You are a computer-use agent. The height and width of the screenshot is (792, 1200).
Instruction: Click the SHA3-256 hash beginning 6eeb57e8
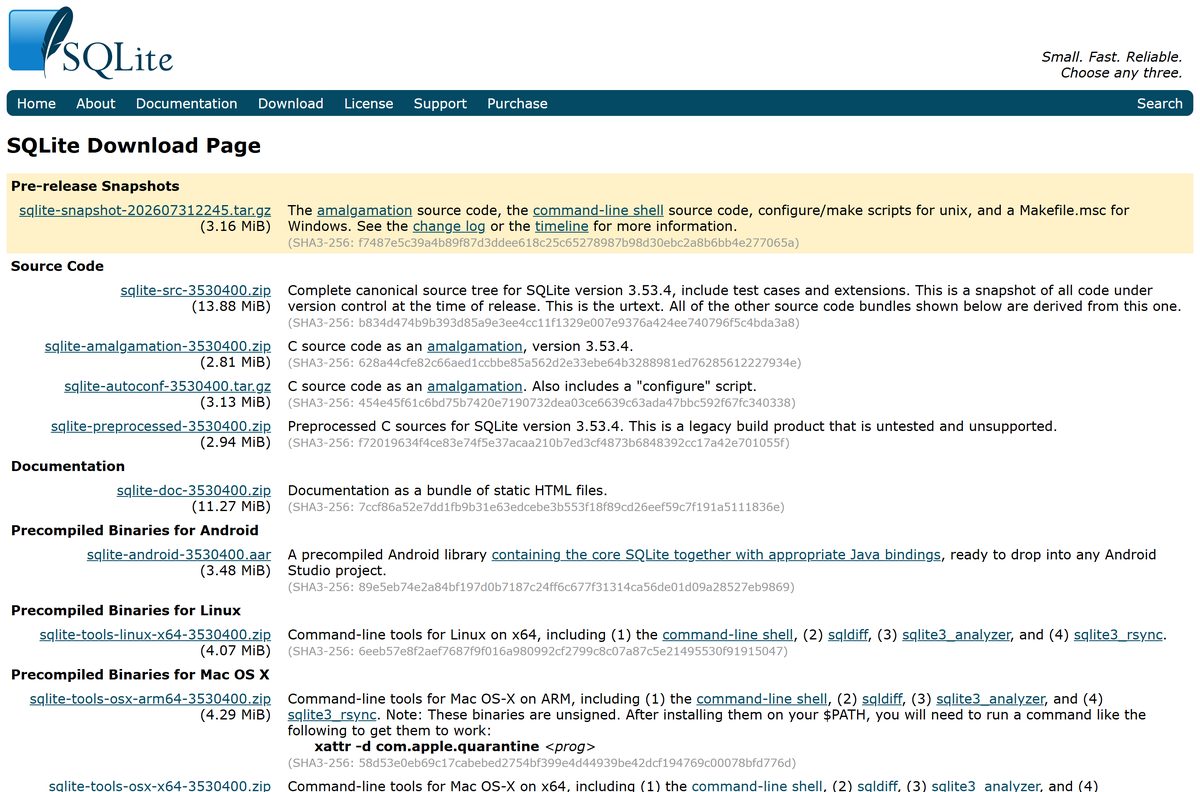coord(537,650)
